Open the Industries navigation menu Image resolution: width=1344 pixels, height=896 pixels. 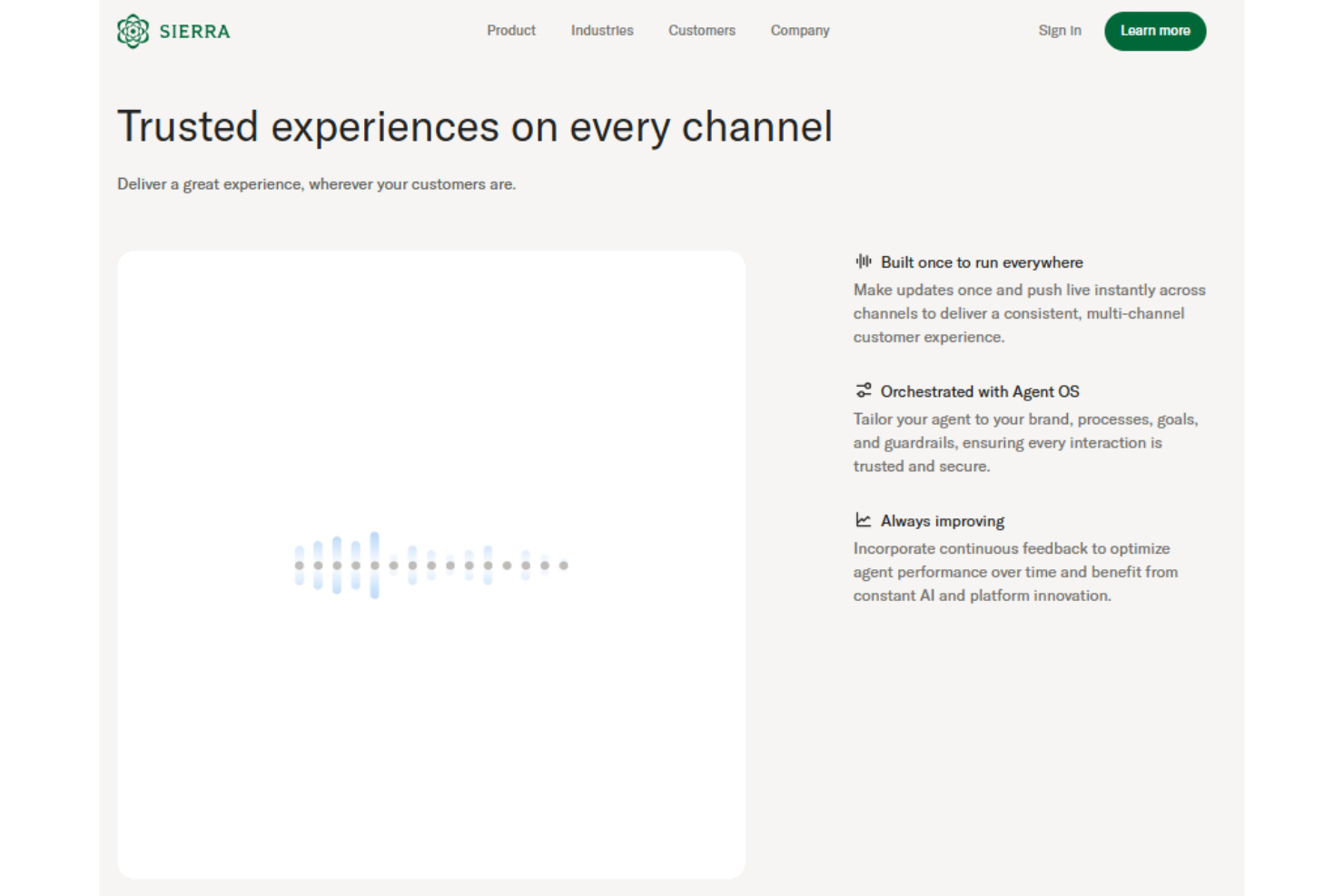601,31
